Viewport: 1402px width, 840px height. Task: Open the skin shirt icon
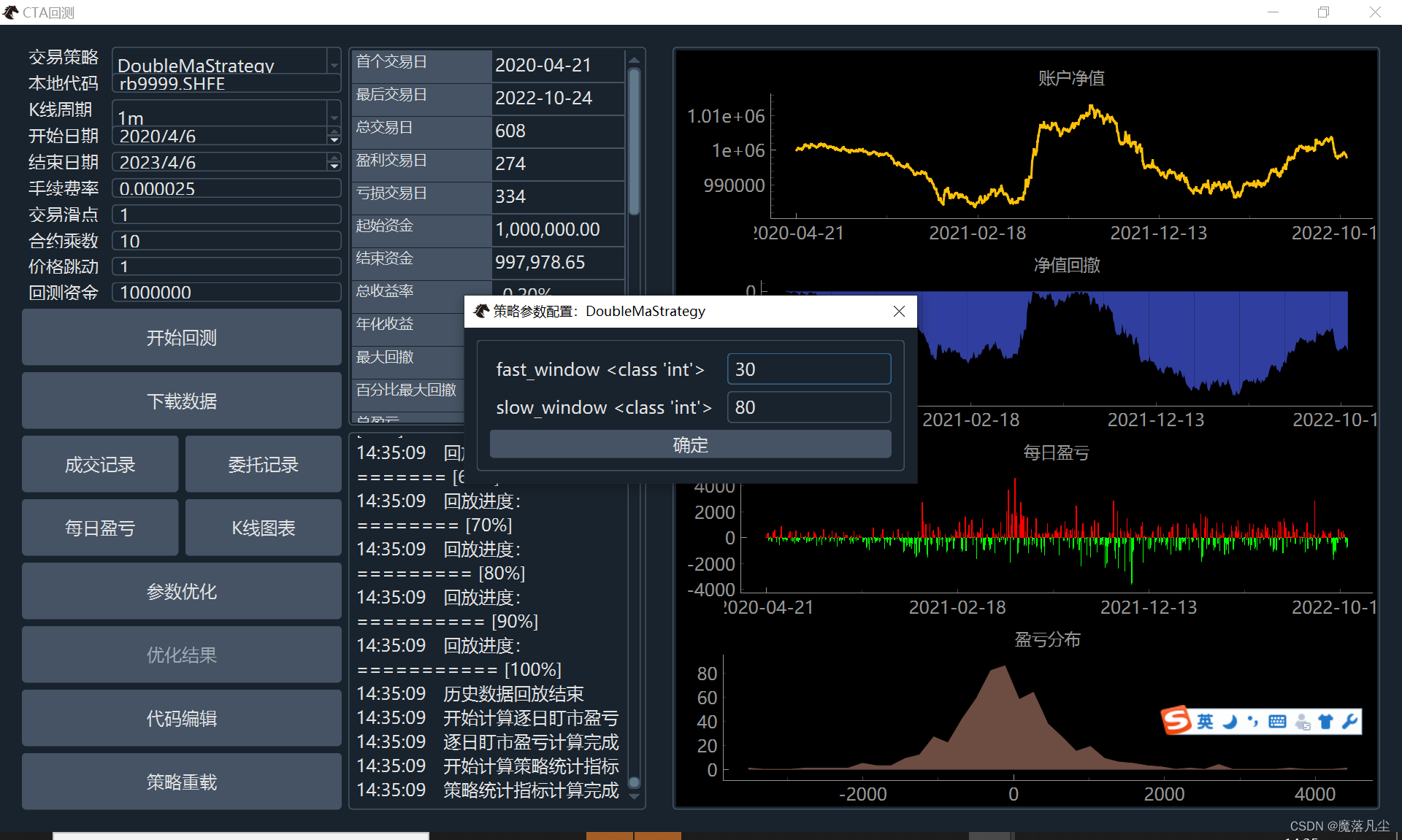tap(1326, 722)
